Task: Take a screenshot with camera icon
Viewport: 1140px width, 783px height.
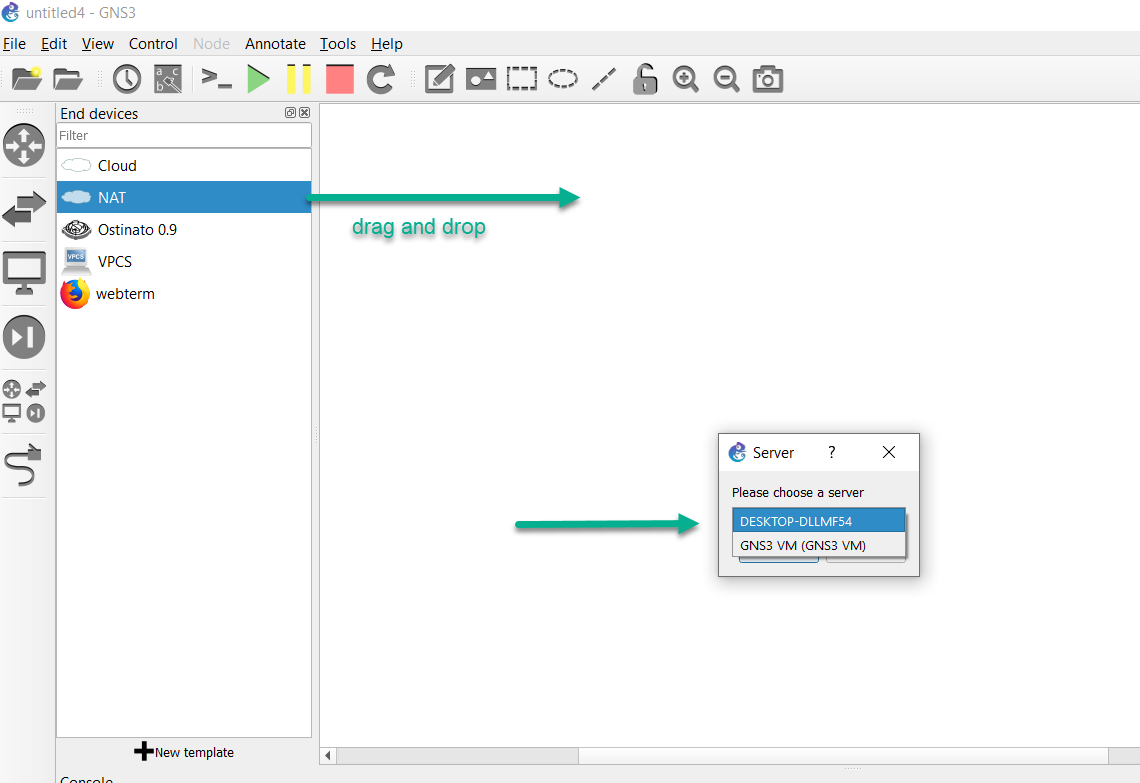Action: point(767,79)
